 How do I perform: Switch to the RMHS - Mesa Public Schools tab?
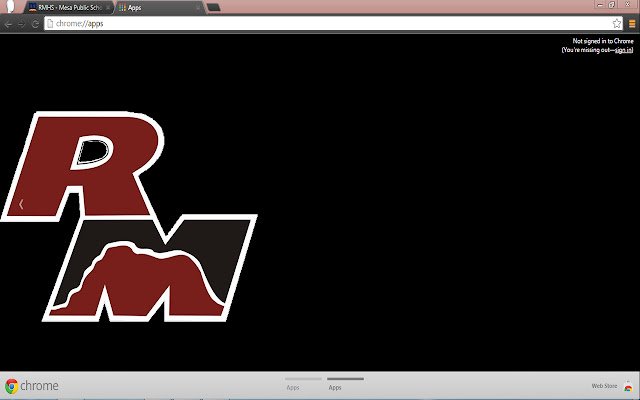69,8
